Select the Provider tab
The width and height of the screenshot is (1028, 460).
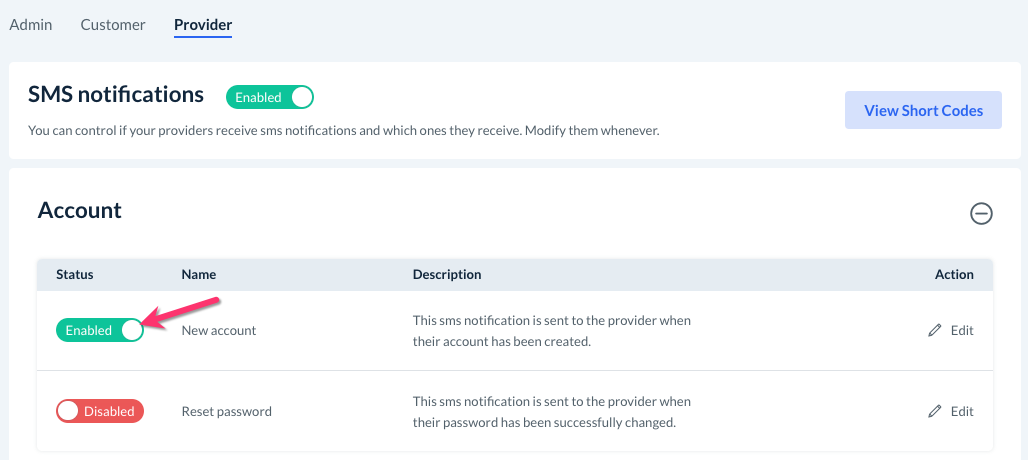203,24
